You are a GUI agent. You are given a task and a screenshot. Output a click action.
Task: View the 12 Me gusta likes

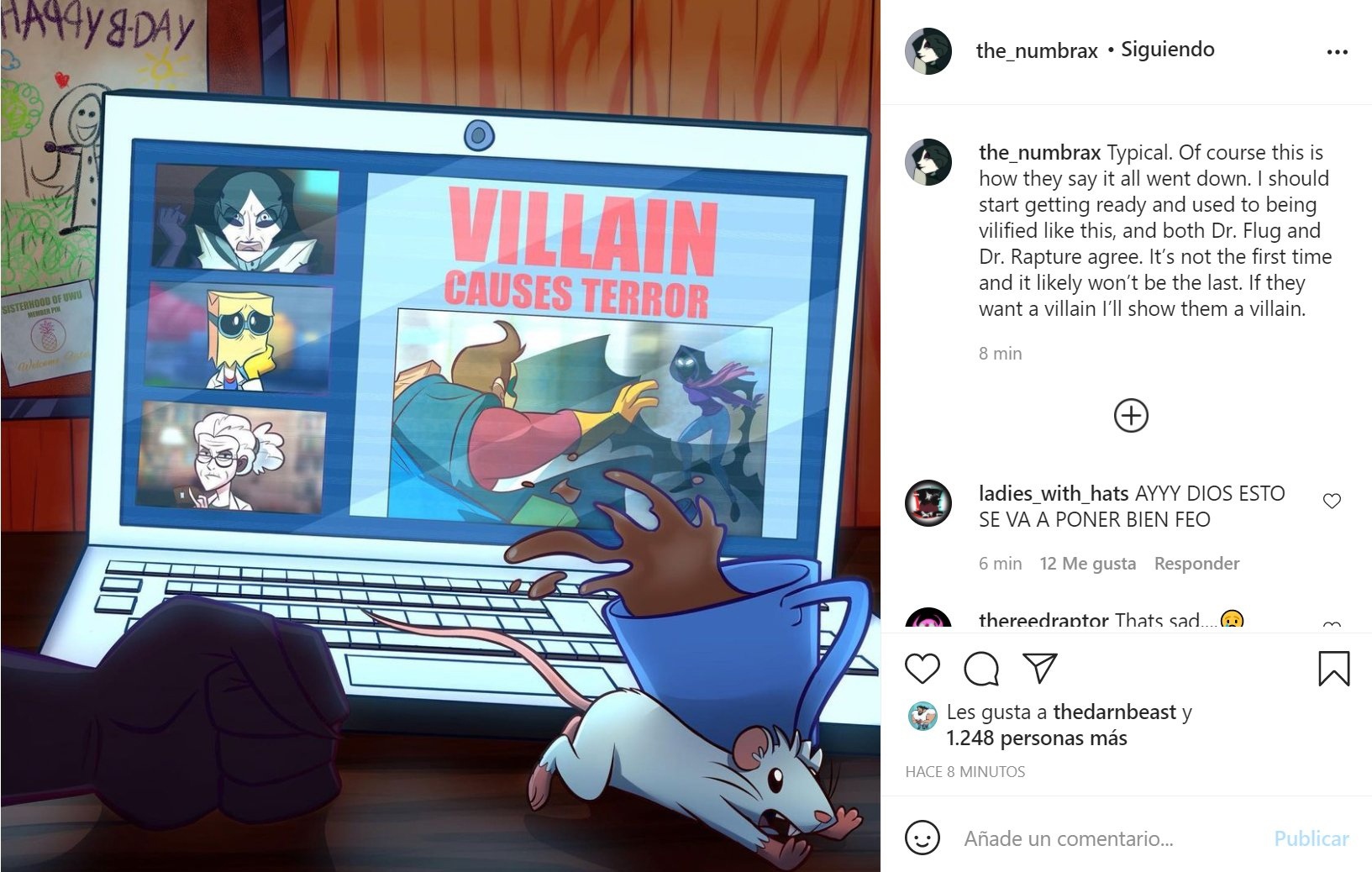click(x=1087, y=564)
